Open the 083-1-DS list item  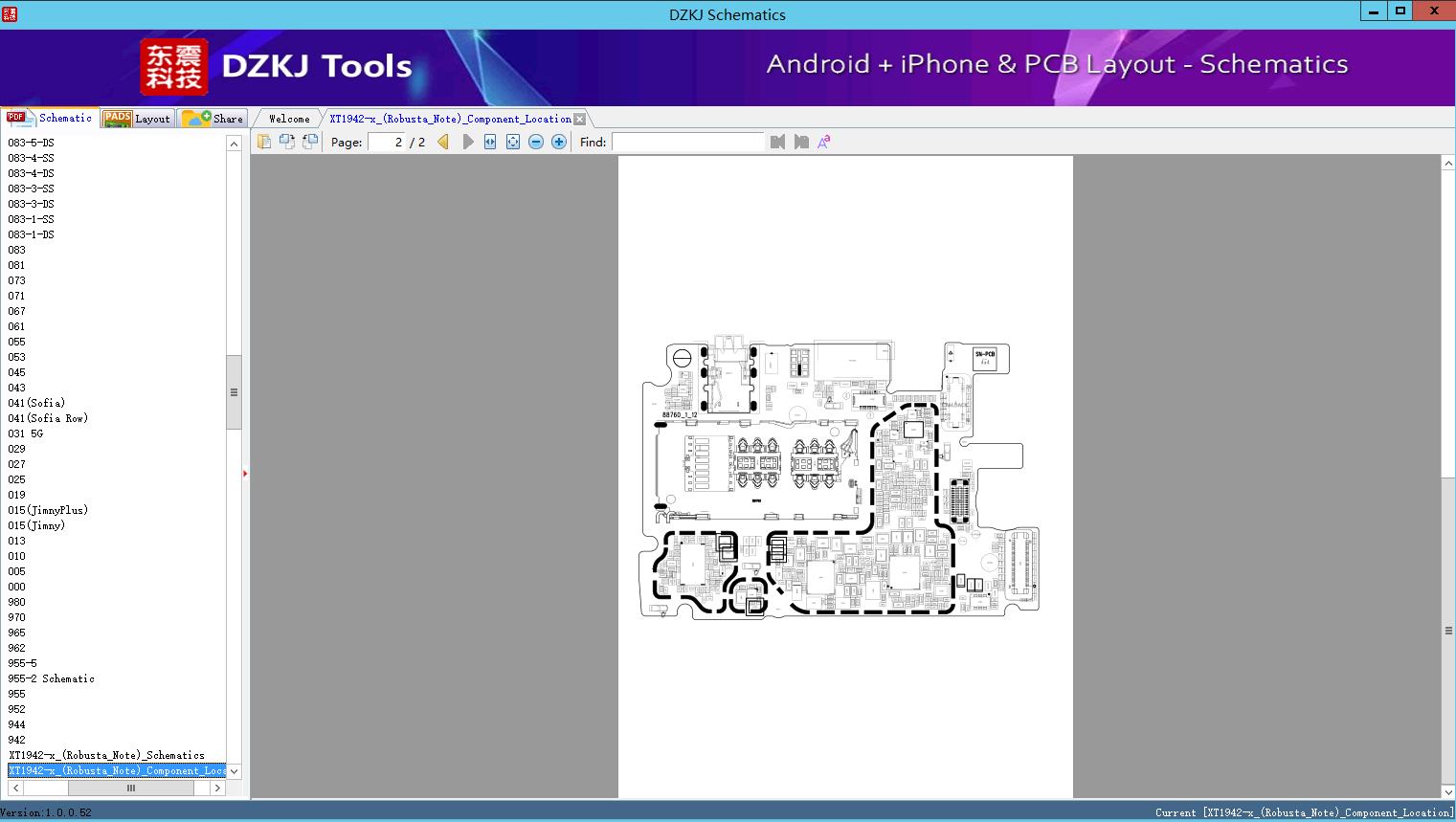click(x=31, y=234)
